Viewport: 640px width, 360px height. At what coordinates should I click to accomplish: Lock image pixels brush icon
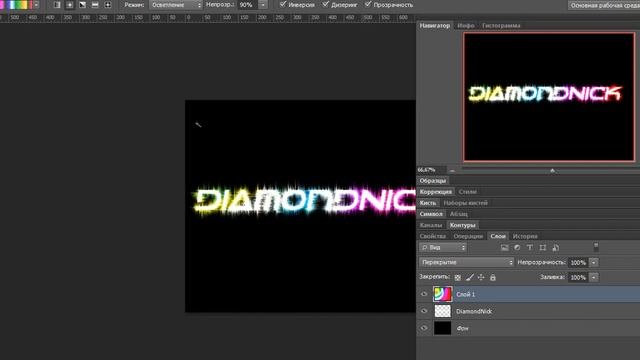469,278
